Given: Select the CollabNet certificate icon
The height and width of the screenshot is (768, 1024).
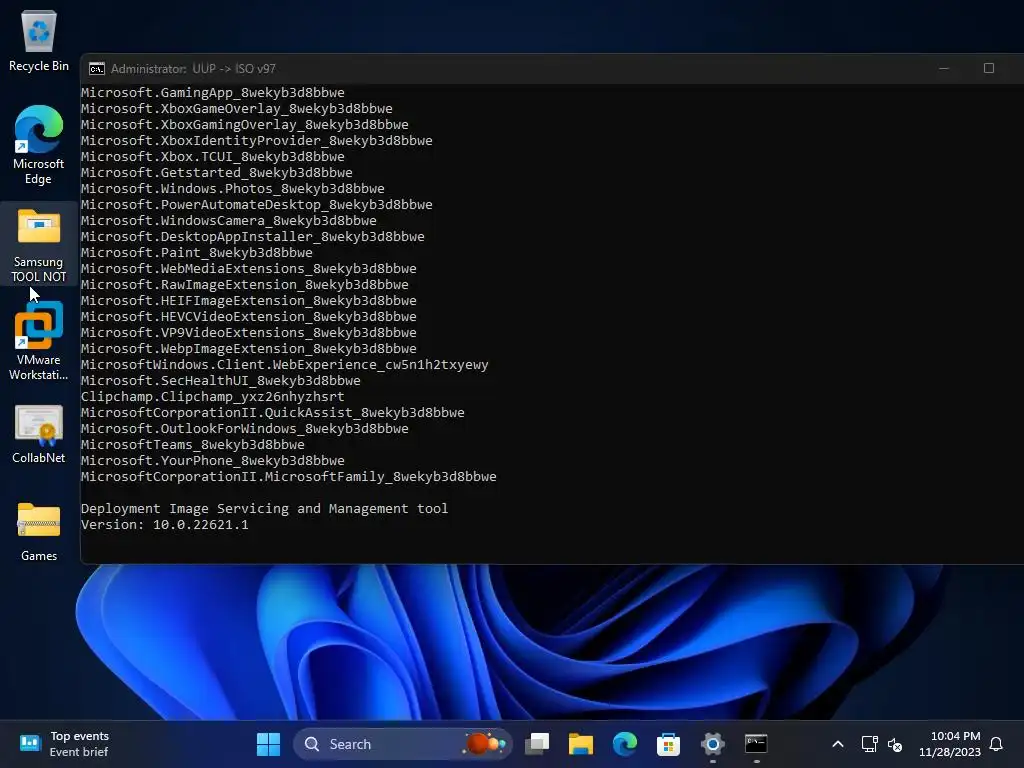Looking at the screenshot, I should pyautogui.click(x=39, y=434).
